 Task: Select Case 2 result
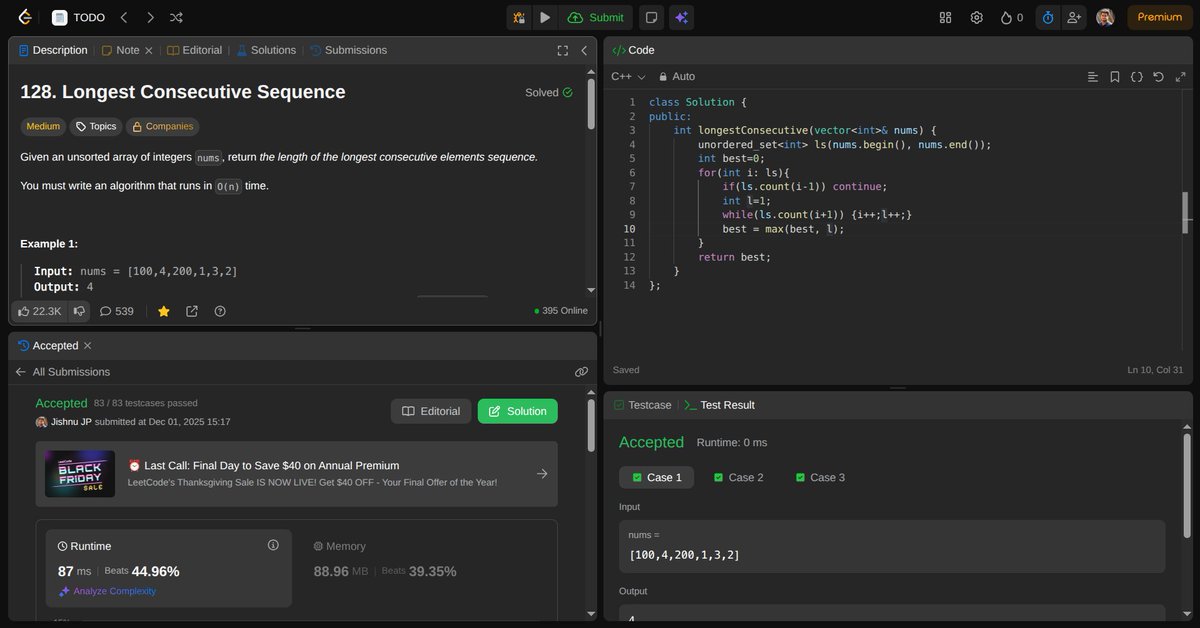tap(738, 477)
